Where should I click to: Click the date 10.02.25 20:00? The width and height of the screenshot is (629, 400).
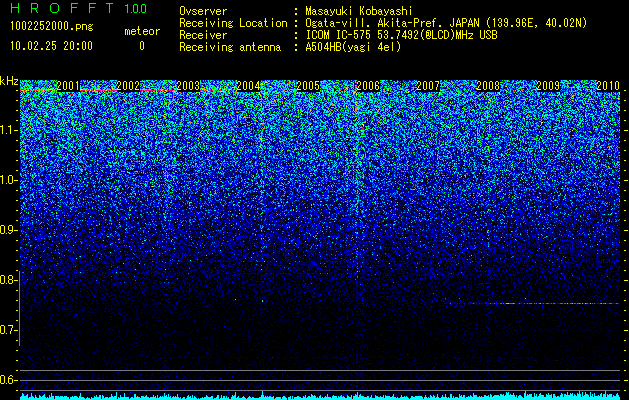pyautogui.click(x=51, y=46)
